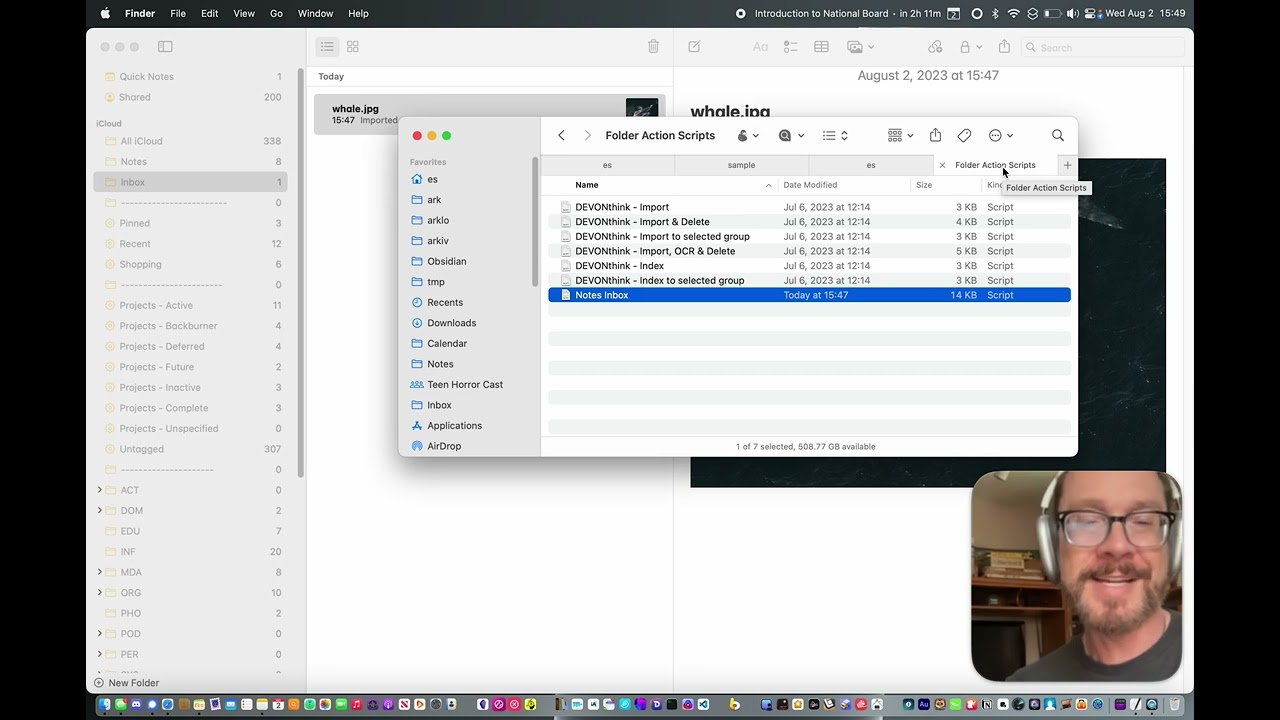The image size is (1280, 720).
Task: Open the Untagged folder in Notes
Action: point(191,449)
